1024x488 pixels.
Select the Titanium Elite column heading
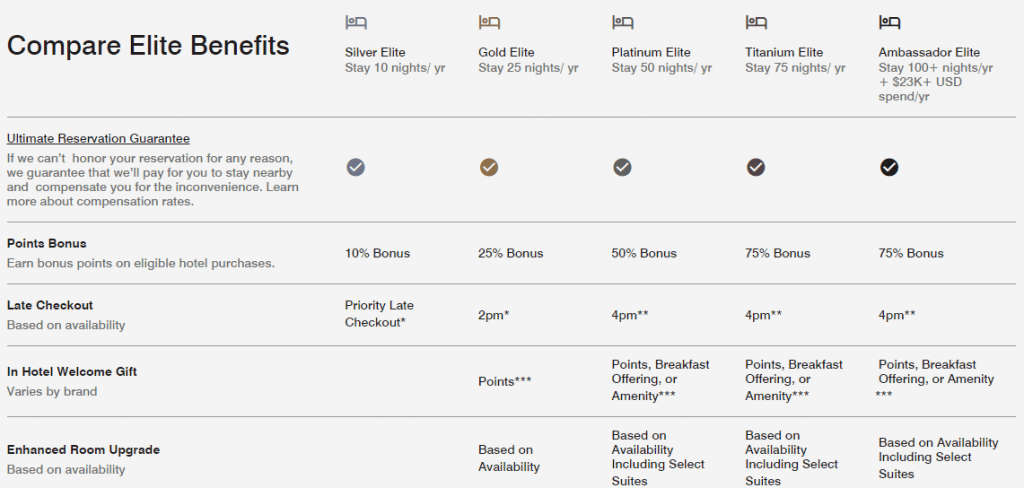[784, 52]
